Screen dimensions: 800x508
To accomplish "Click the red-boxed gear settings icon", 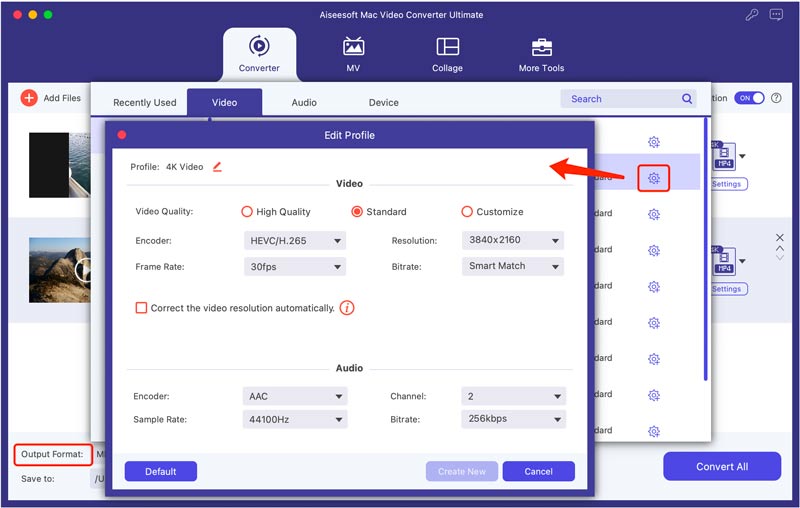I will tap(653, 178).
